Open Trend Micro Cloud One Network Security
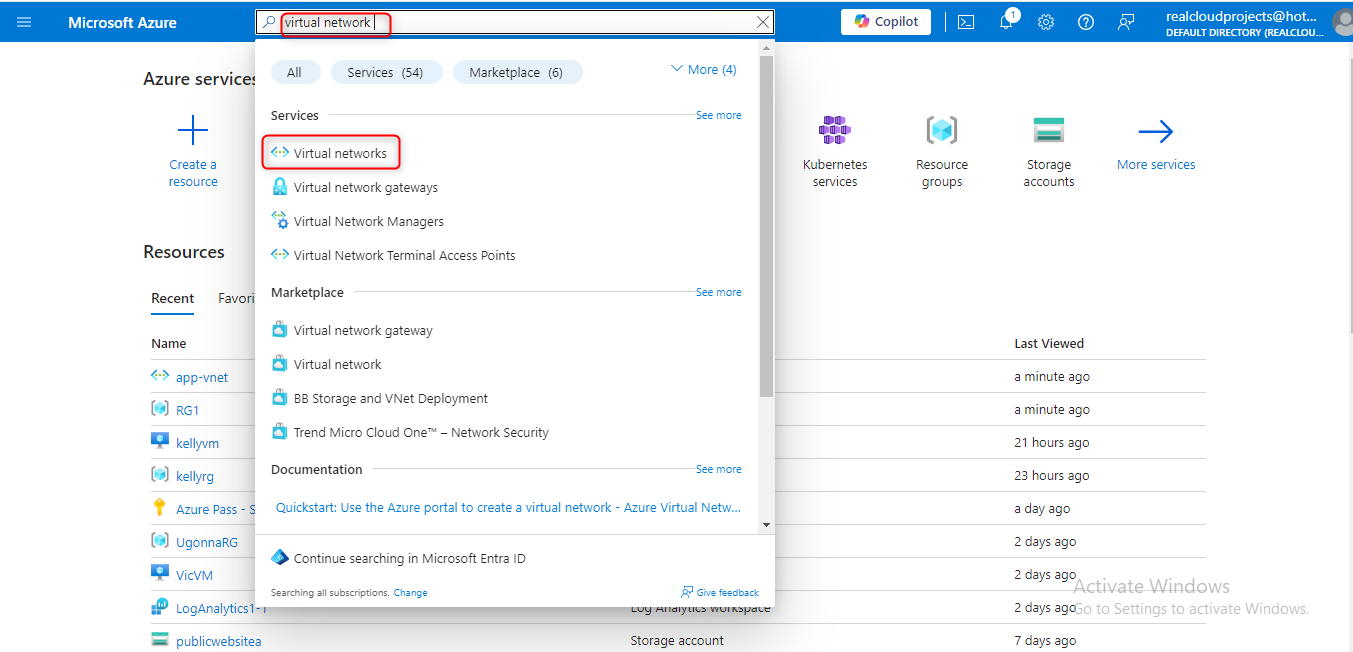Screen dimensions: 1353x652 [421, 432]
